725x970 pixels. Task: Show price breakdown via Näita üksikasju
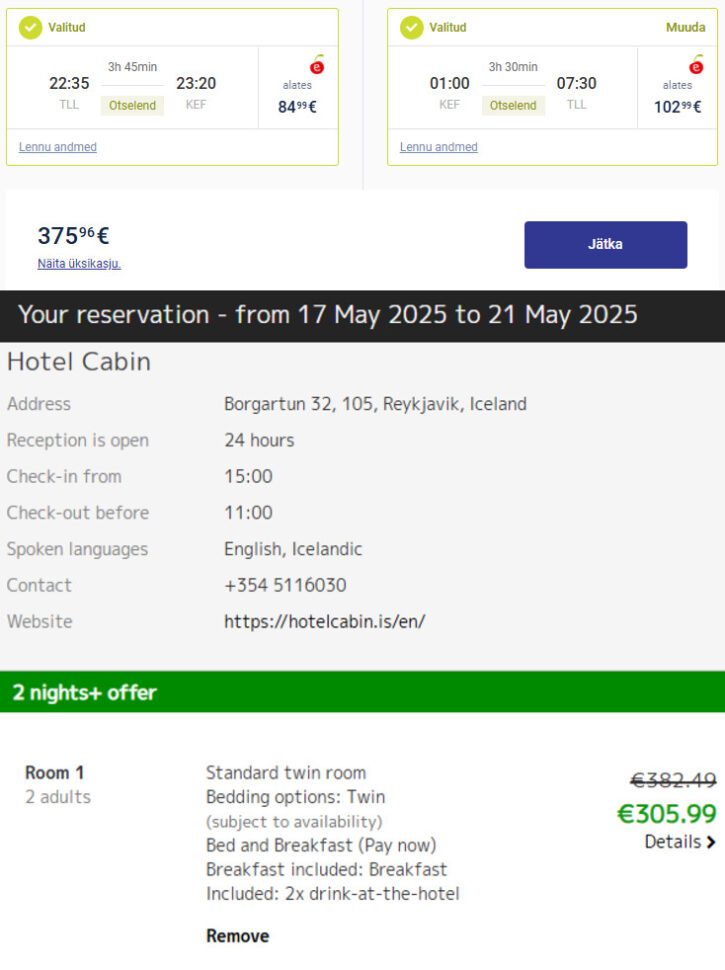coord(79,264)
